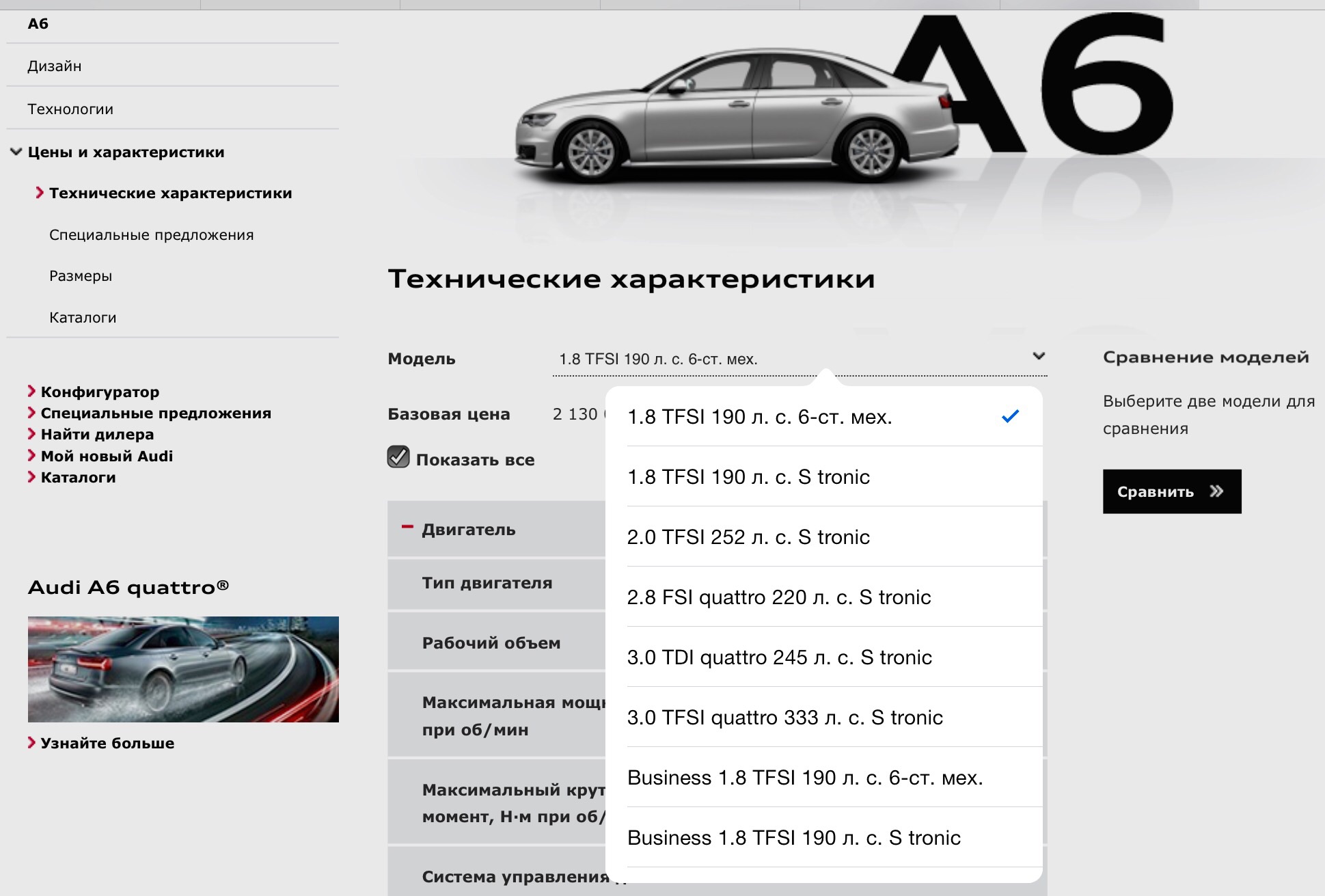Open the Дизайн menu item
Image resolution: width=1325 pixels, height=896 pixels.
coord(54,66)
